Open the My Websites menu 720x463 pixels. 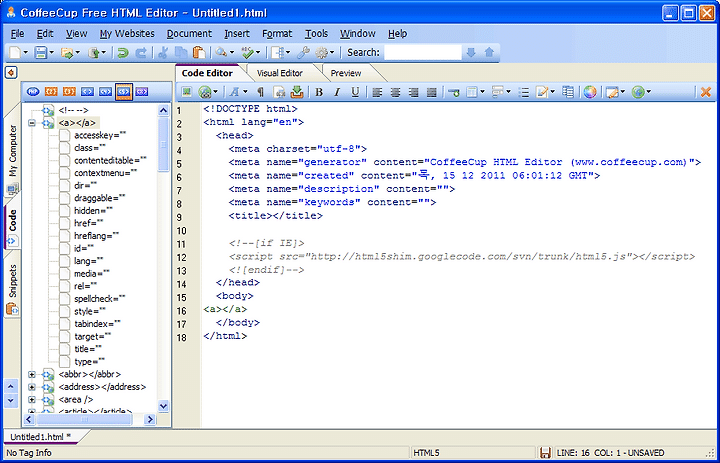(x=127, y=34)
